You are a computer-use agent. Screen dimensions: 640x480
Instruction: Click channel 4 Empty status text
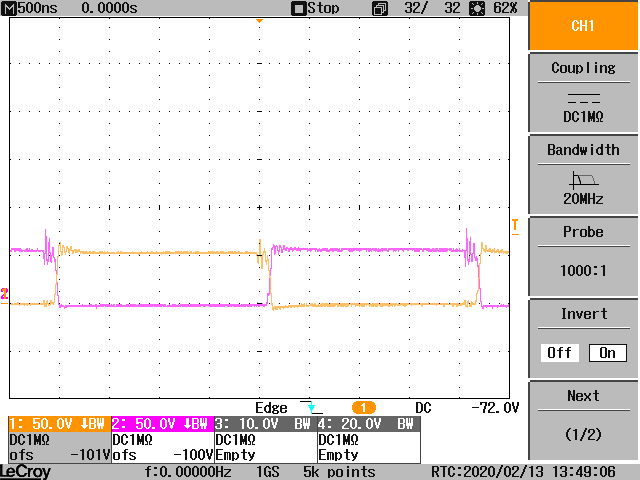pos(338,455)
